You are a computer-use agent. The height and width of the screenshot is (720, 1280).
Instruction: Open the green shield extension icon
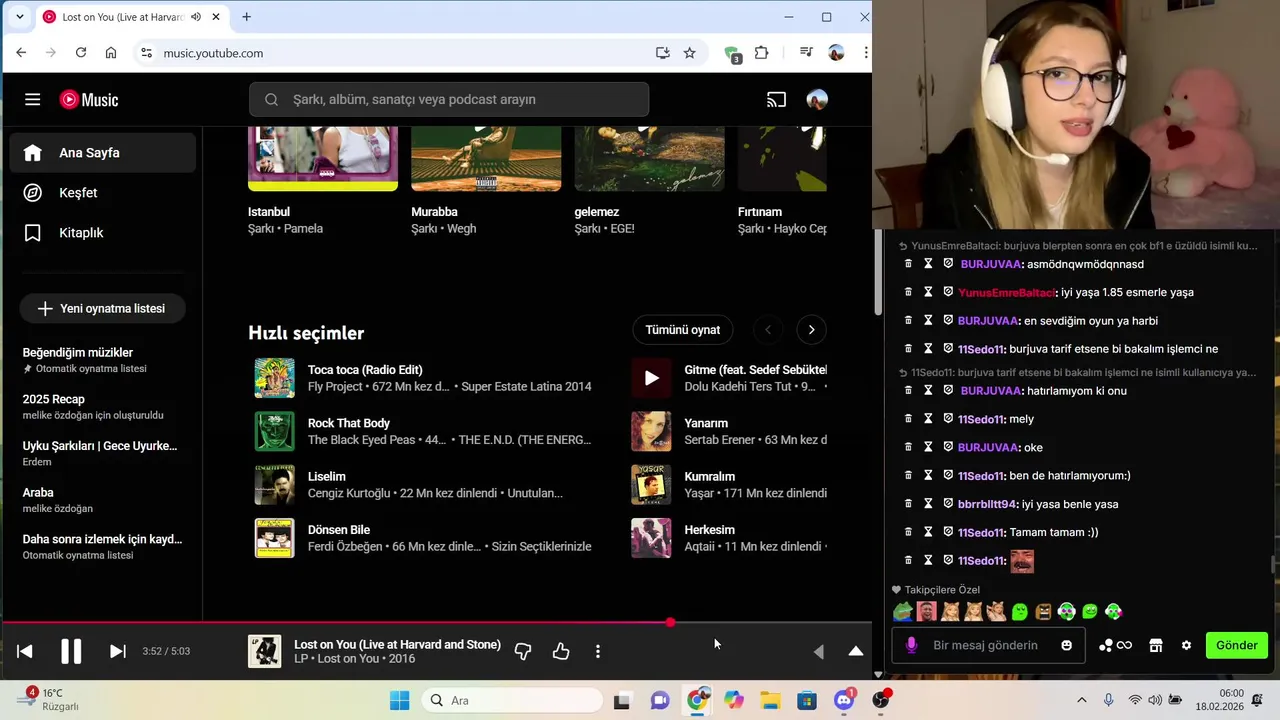pyautogui.click(x=732, y=54)
